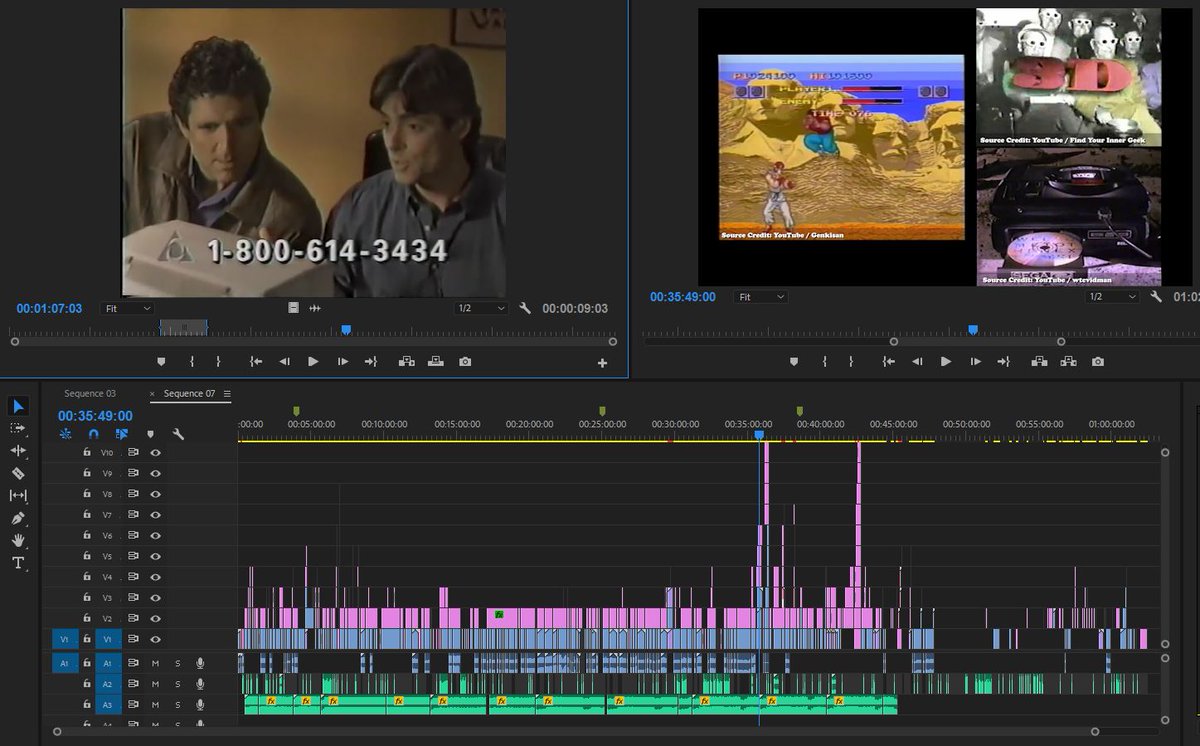Go to Out point in Program monitor
Screen dimensions: 1200x746
(1003, 362)
